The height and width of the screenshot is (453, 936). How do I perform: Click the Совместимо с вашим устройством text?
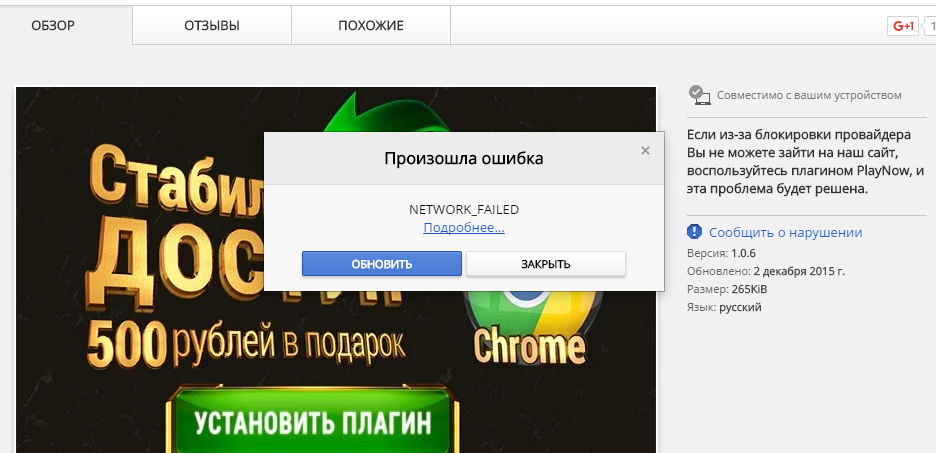pos(809,95)
